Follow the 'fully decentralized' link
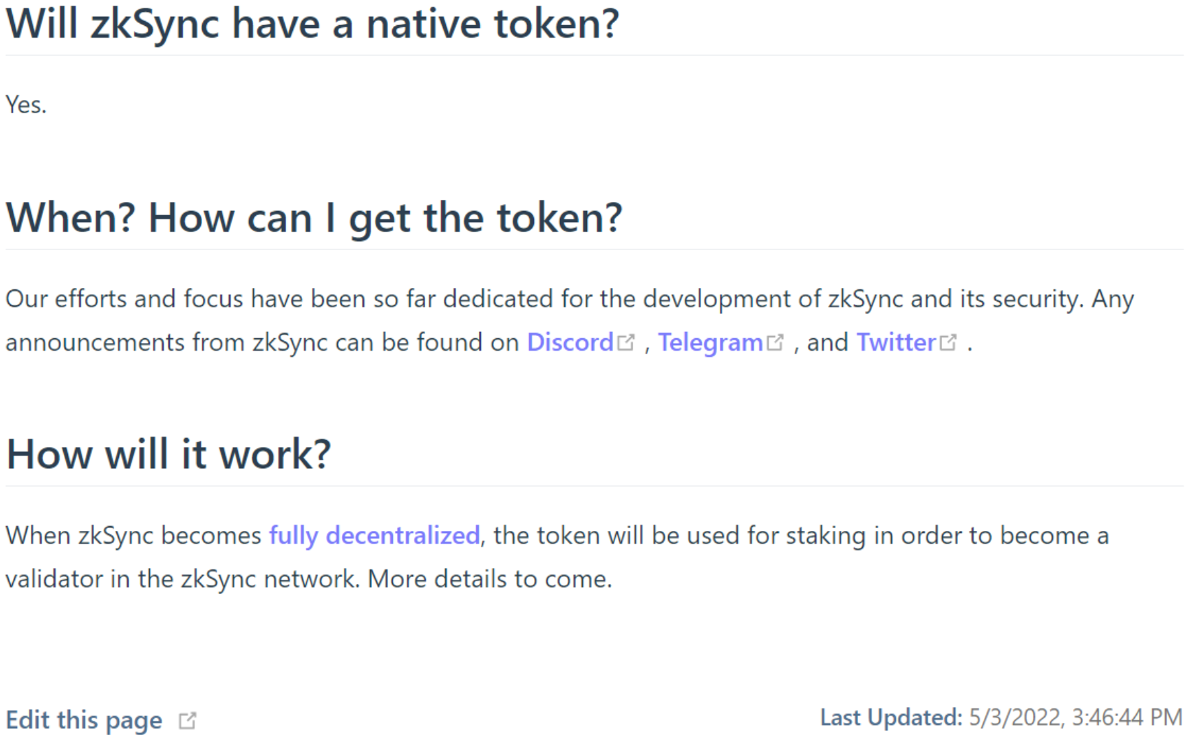The image size is (1190, 742). pyautogui.click(x=375, y=536)
